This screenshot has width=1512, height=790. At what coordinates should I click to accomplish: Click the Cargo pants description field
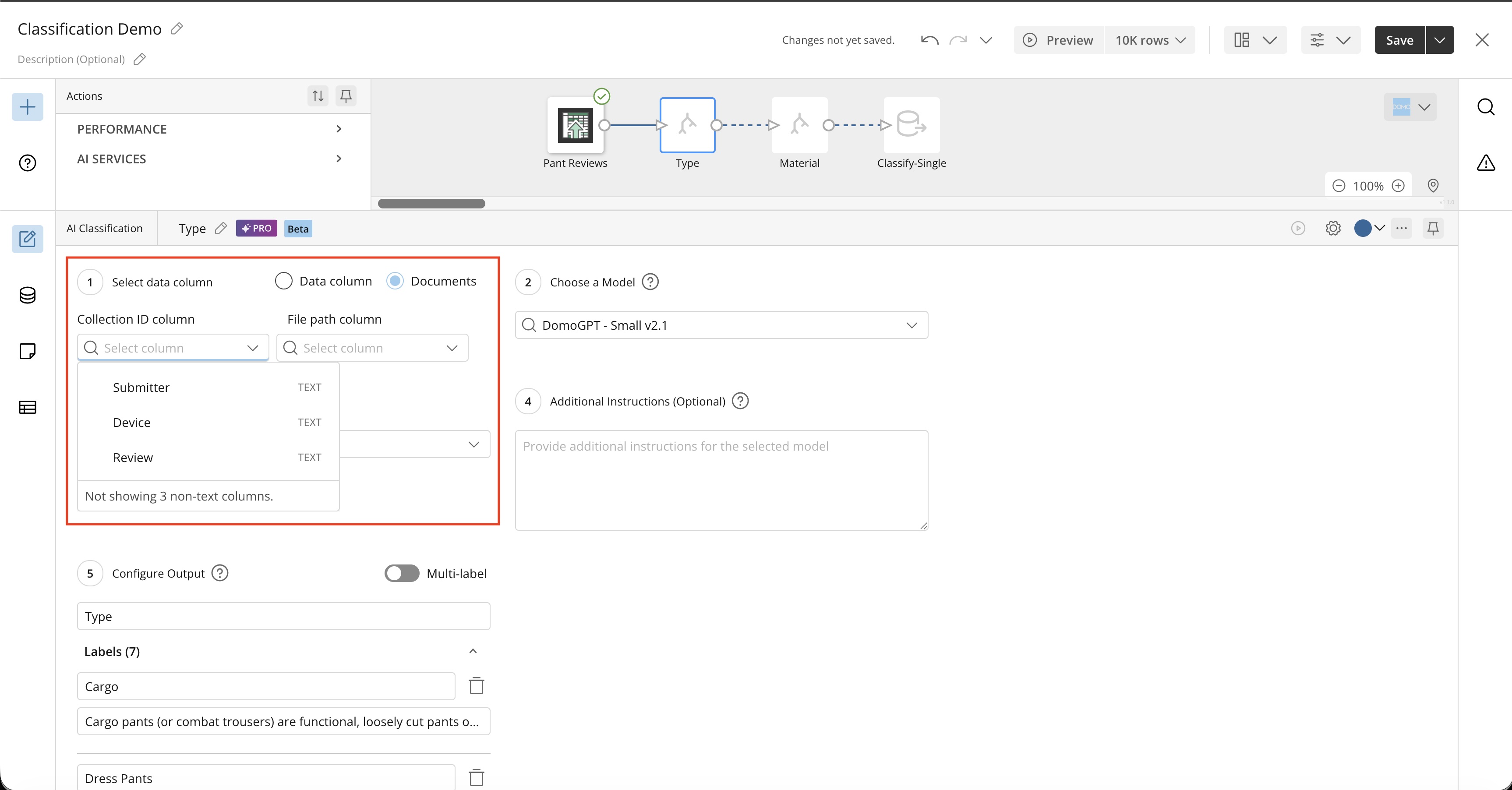[x=283, y=721]
